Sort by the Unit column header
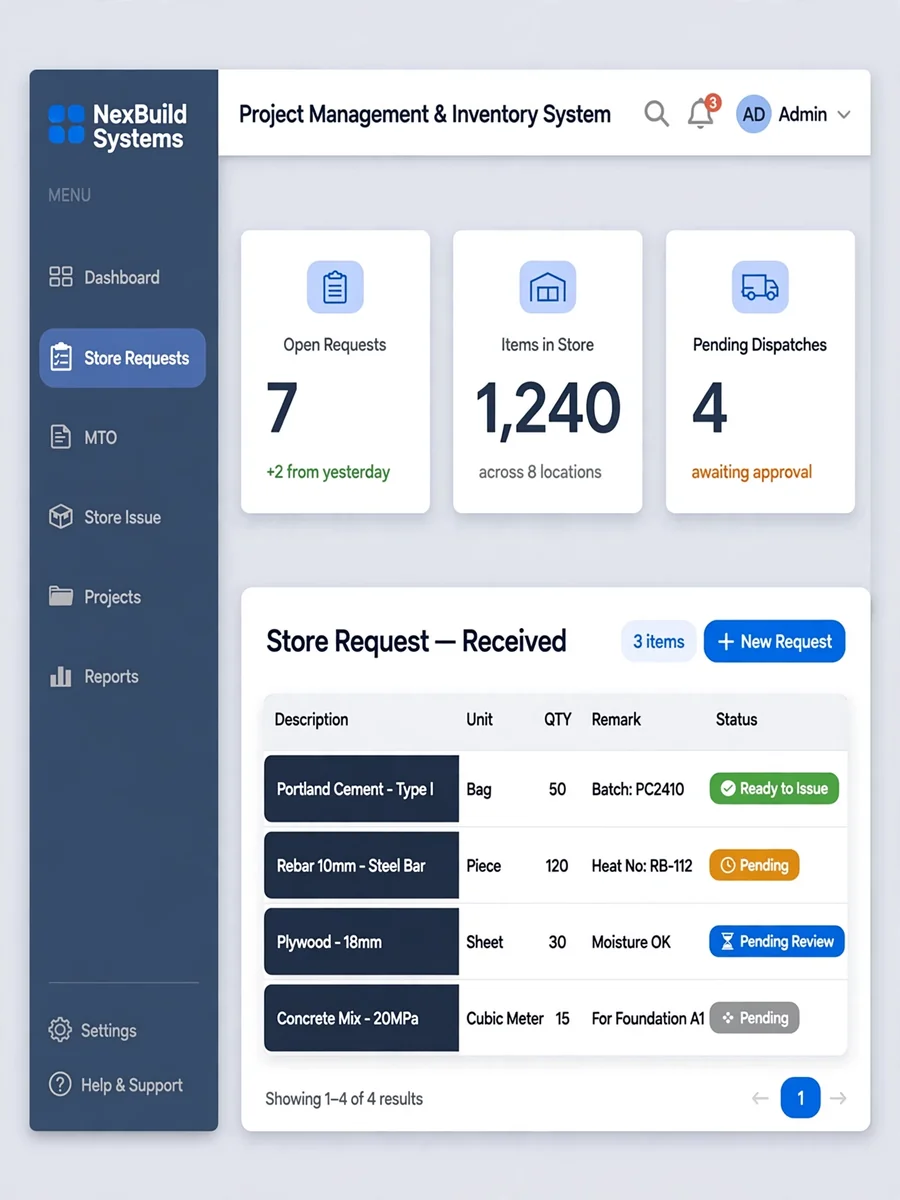900x1200 pixels. pyautogui.click(x=479, y=719)
